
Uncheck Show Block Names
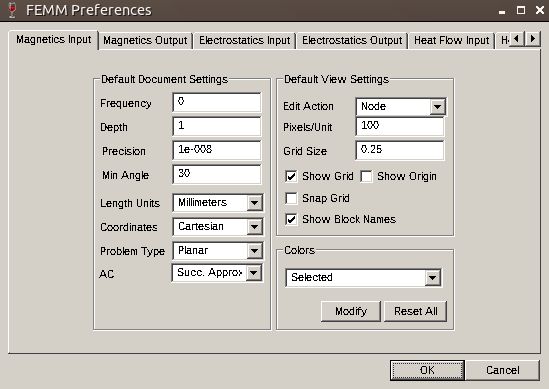point(291,219)
